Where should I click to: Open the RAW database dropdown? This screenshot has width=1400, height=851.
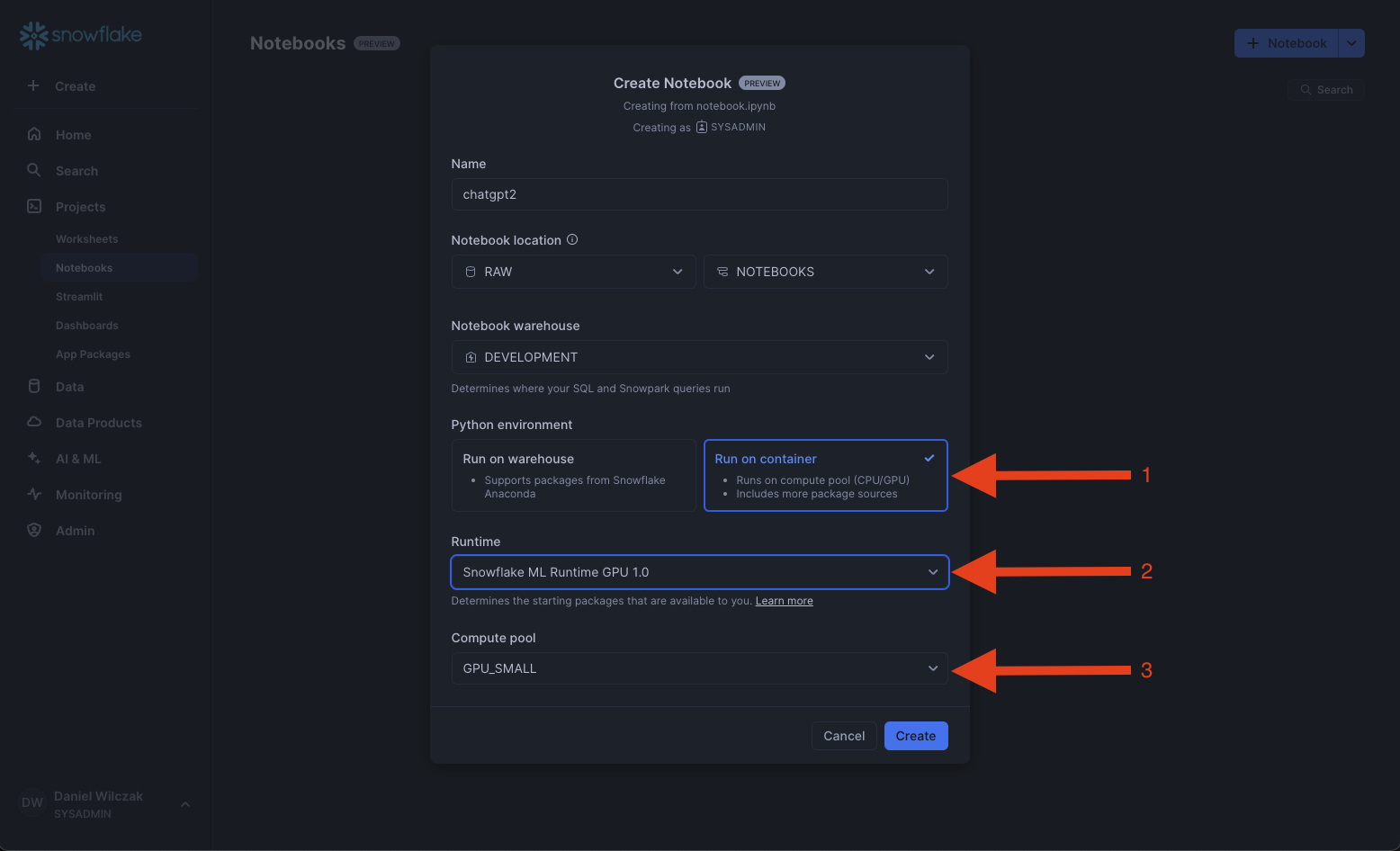(x=574, y=272)
